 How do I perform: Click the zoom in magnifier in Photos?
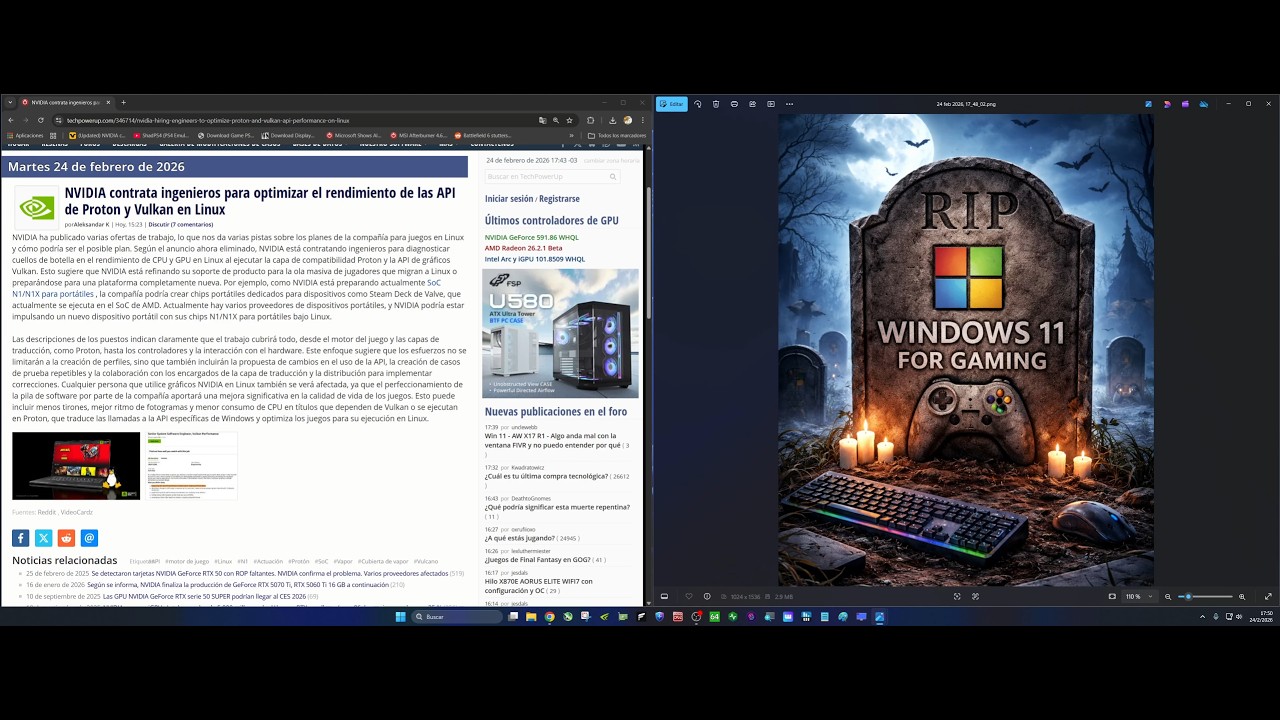[x=1242, y=597]
